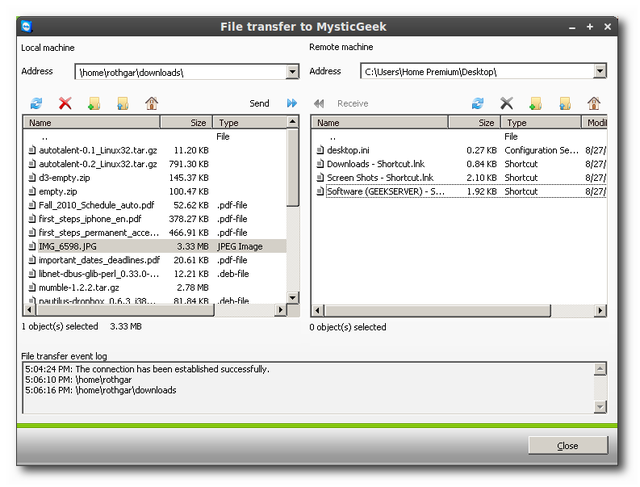Click local create new folder icon
Image resolution: width=640 pixels, height=487 pixels.
pos(94,103)
